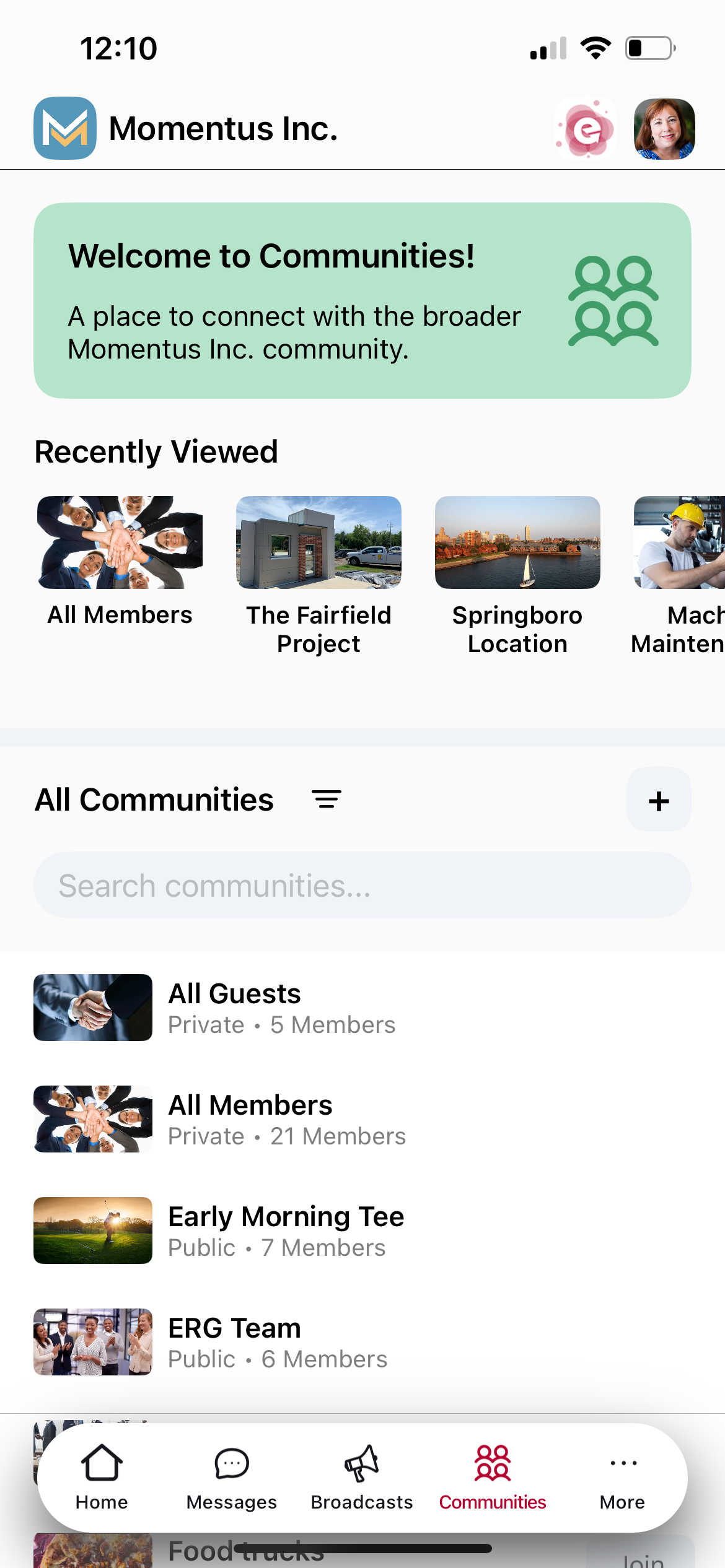Tap the green communities group icon
Image resolution: width=725 pixels, height=1568 pixels.
tap(613, 301)
